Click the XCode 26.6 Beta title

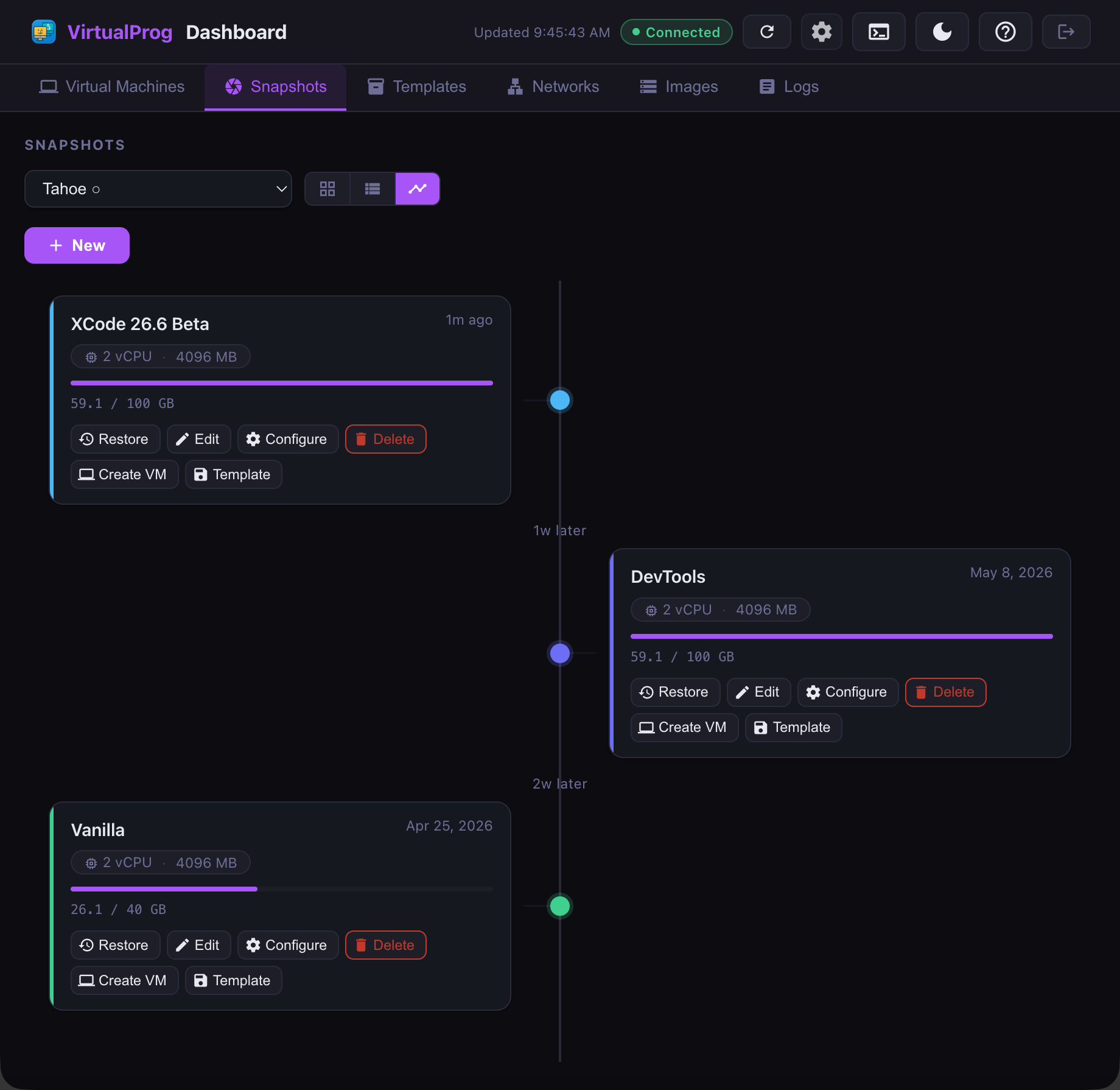pos(140,324)
